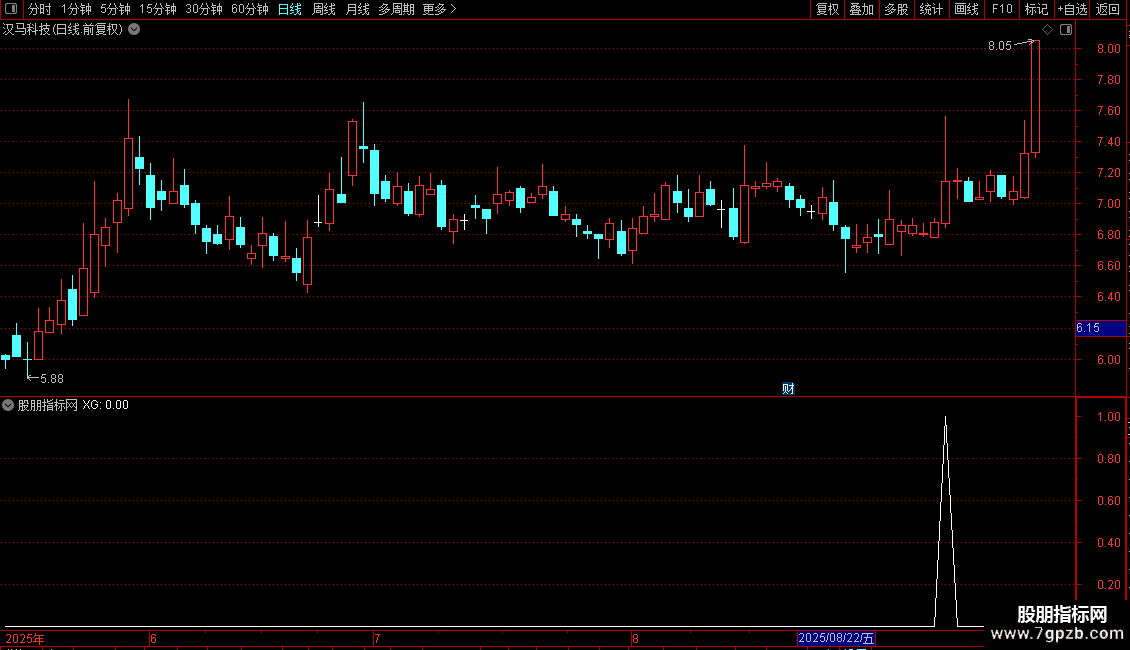Activate the 画线 drawing tool

click(x=966, y=9)
